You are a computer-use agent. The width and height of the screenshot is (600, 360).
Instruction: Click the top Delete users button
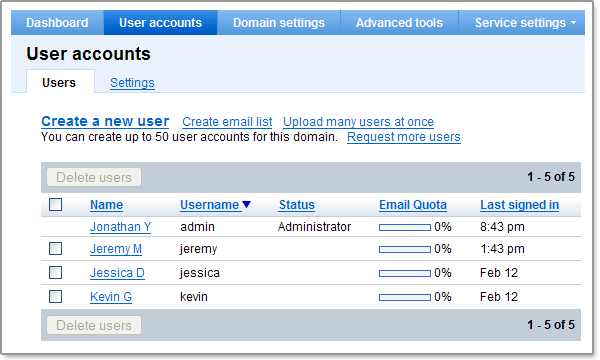pos(94,177)
